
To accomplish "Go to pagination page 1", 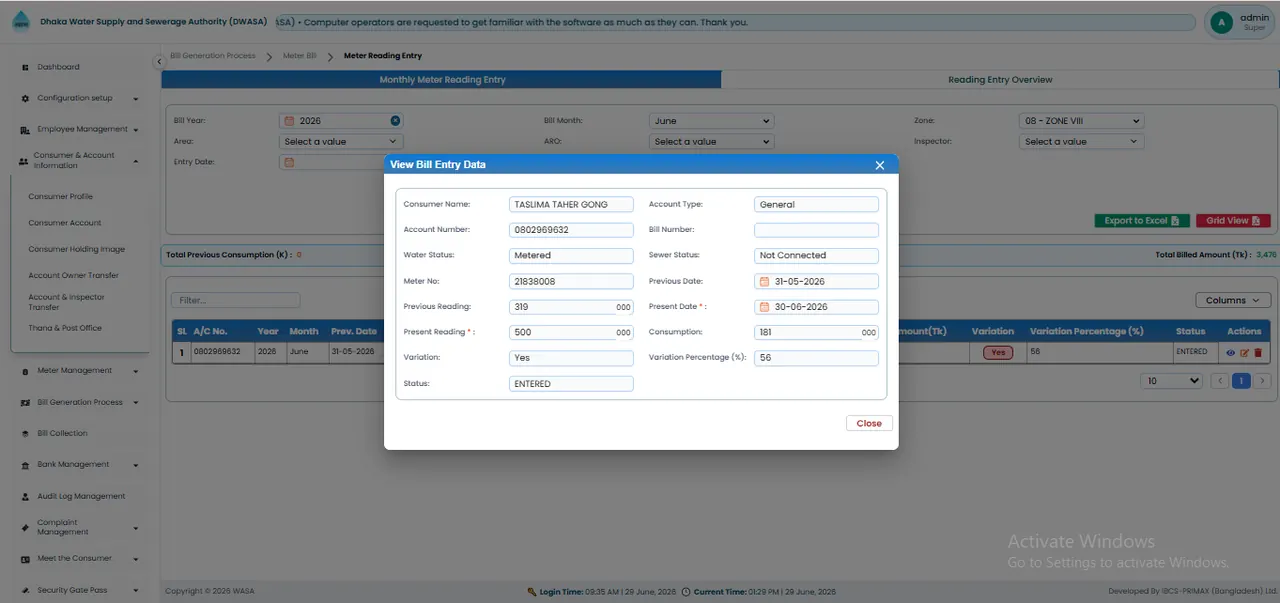I will tap(1241, 381).
